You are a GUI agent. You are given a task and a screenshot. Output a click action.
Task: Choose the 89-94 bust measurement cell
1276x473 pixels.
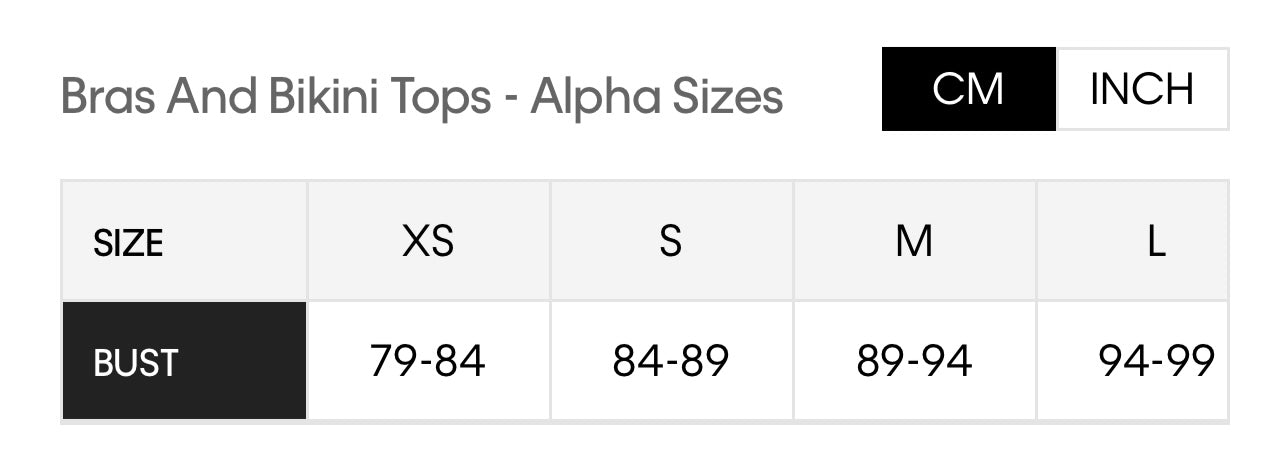coord(914,361)
